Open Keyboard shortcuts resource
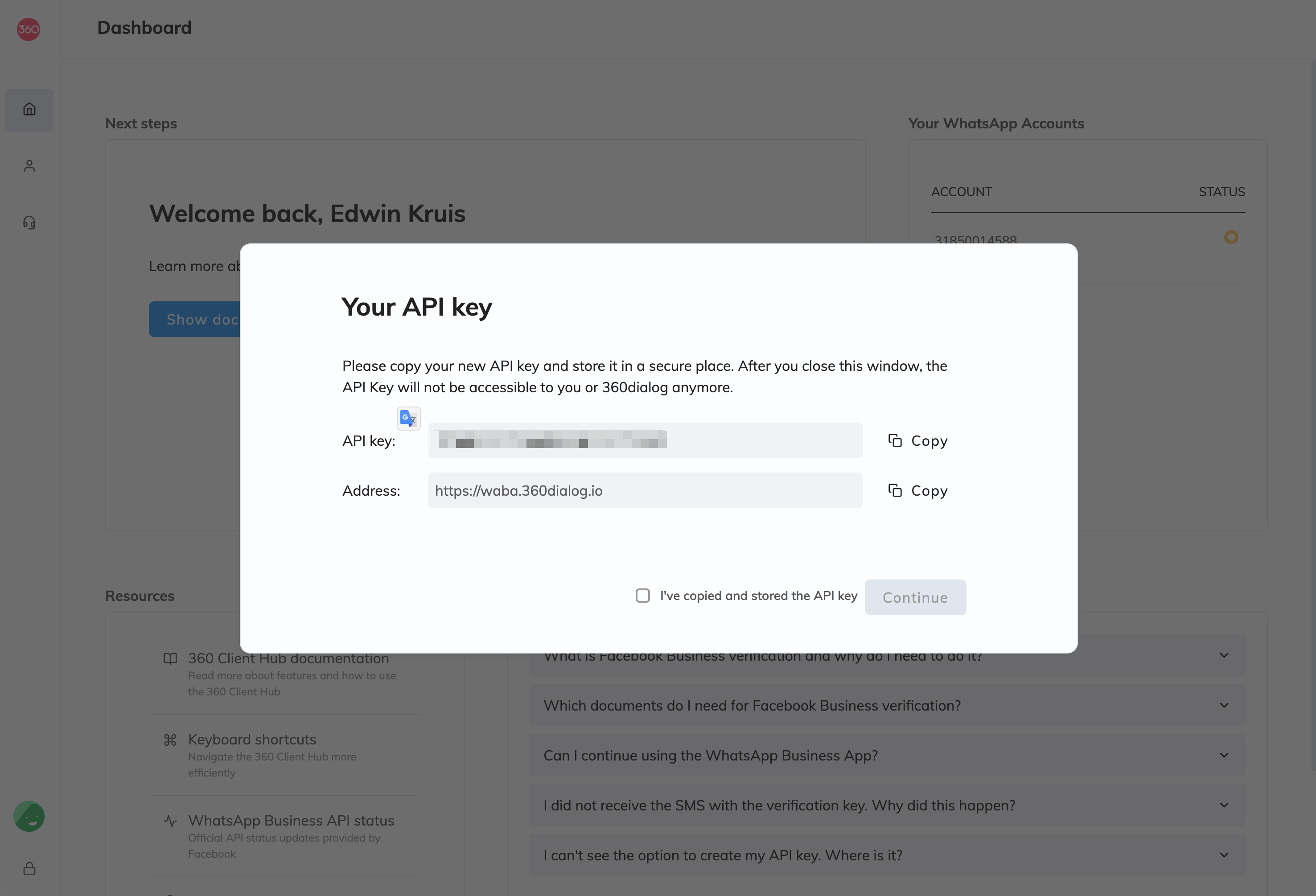The width and height of the screenshot is (1316, 896). [x=252, y=740]
